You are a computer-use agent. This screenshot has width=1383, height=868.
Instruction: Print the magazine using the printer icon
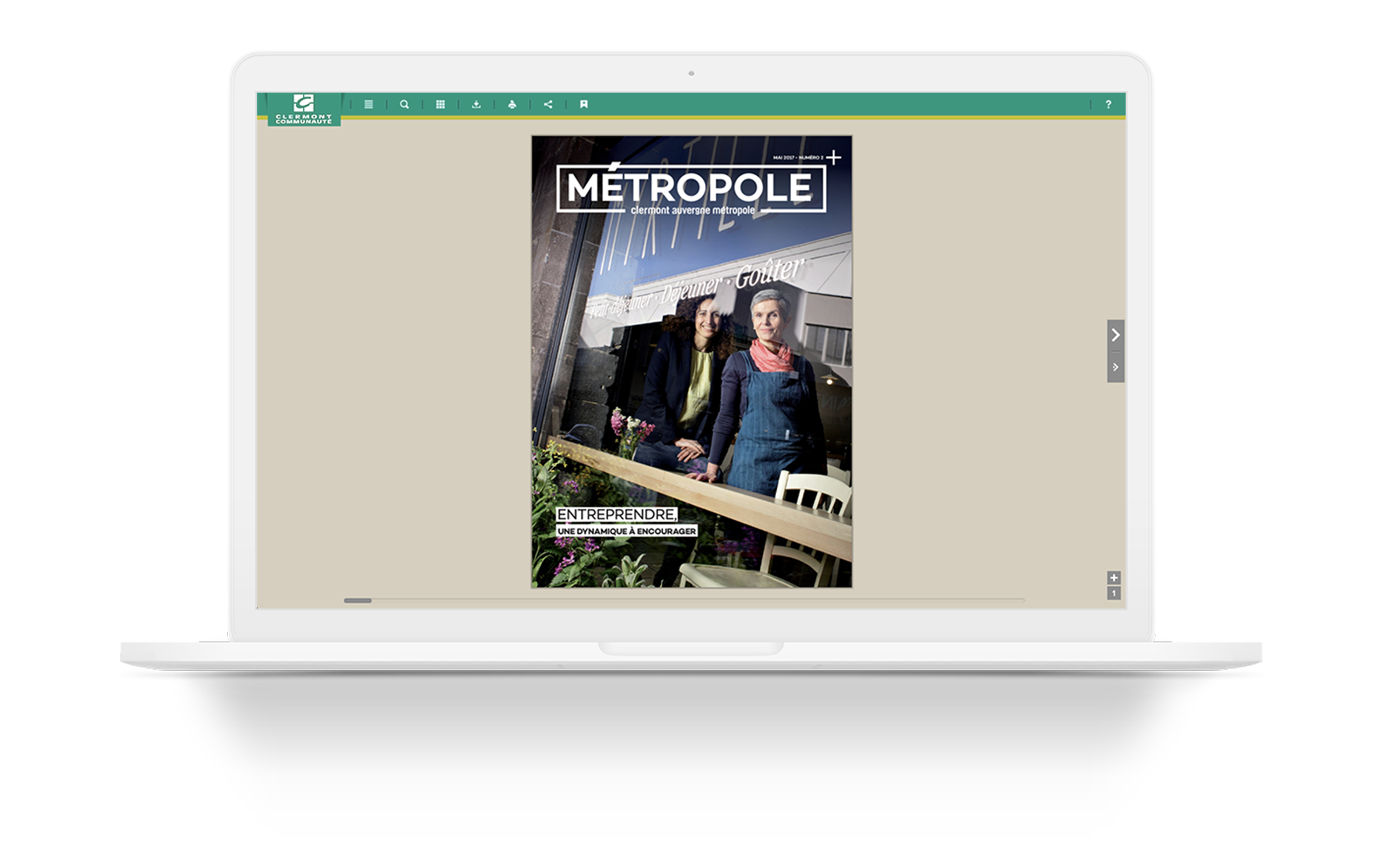pos(512,105)
